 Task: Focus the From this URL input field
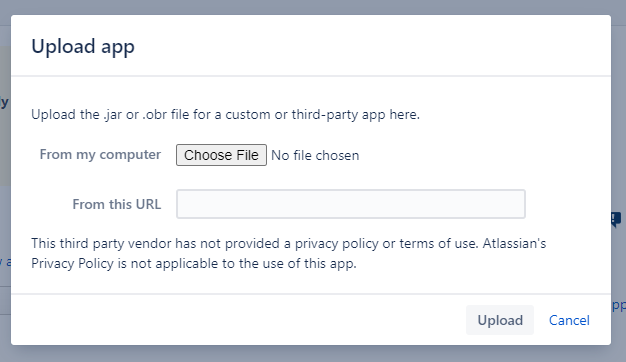(351, 204)
